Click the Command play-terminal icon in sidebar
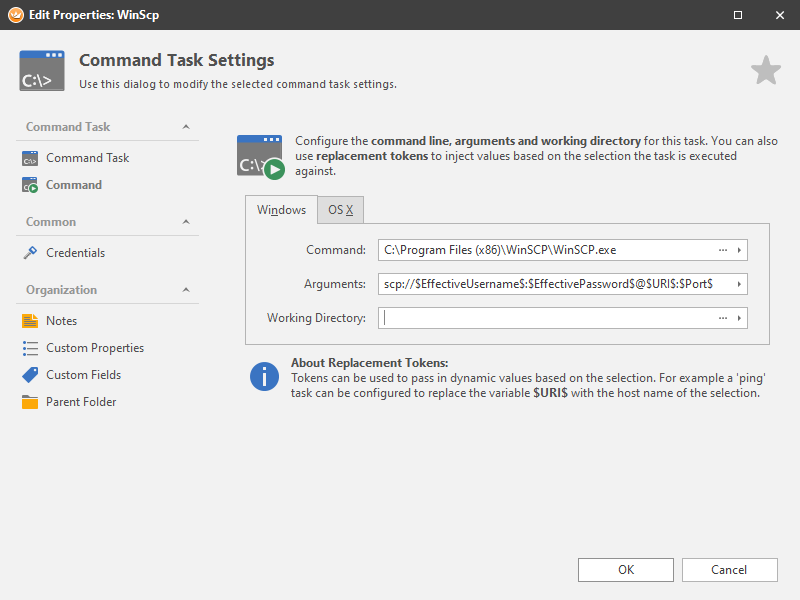This screenshot has height=600, width=800. point(30,185)
